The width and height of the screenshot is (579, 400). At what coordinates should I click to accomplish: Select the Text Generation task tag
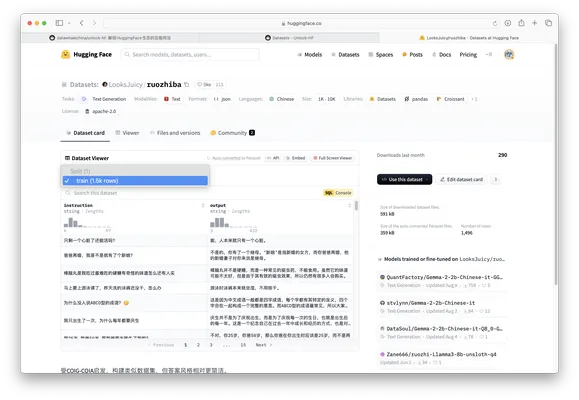coord(104,99)
